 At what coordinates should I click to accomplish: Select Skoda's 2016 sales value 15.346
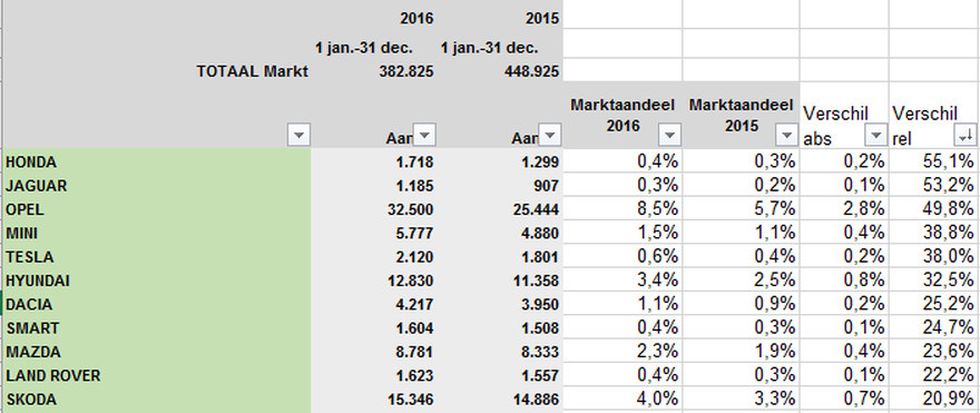coord(410,399)
